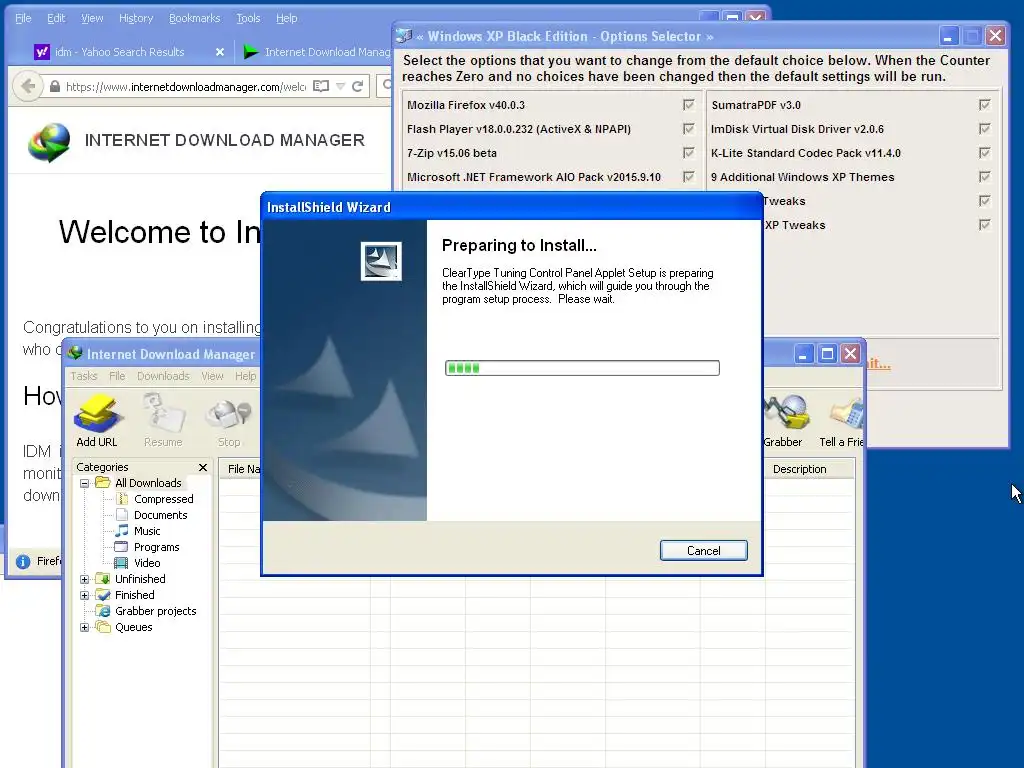
Task: Minimize the Options Selector window
Action: [948, 36]
